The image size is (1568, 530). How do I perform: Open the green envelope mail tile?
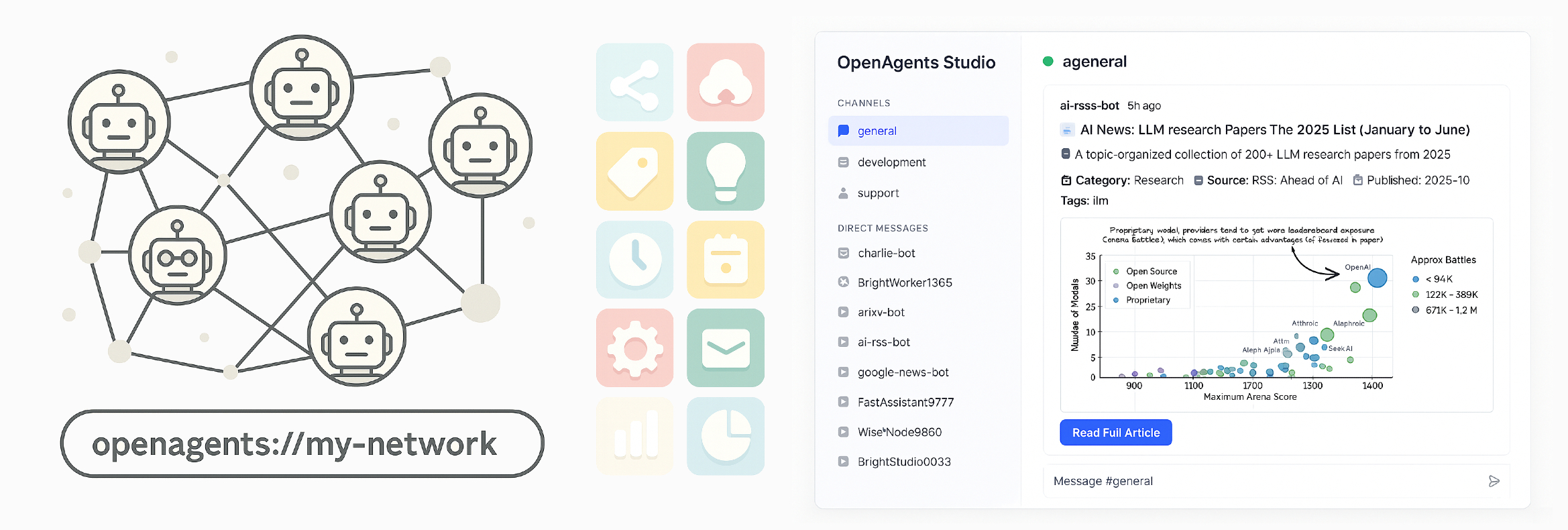(x=726, y=348)
